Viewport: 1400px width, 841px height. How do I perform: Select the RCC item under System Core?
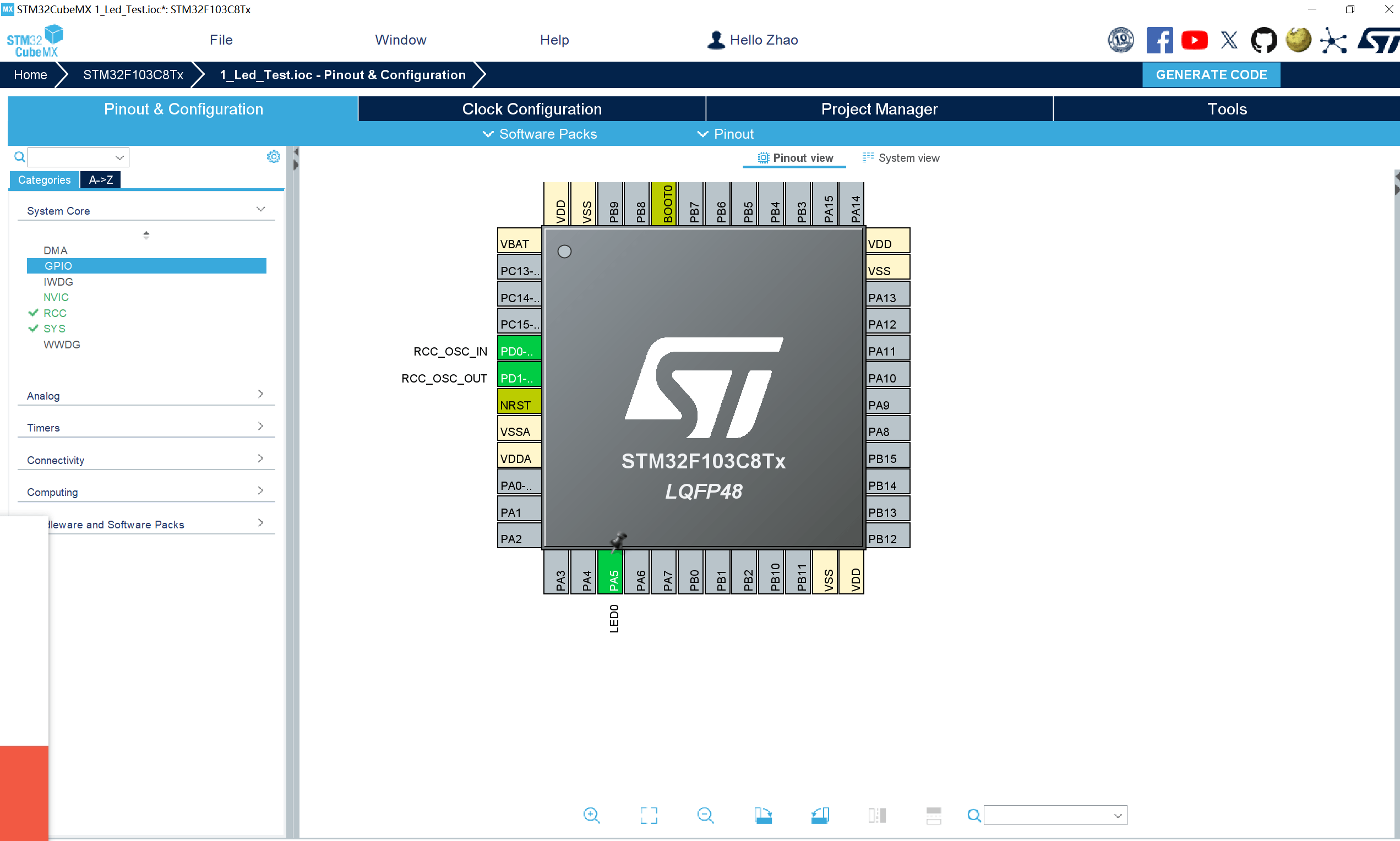(55, 313)
